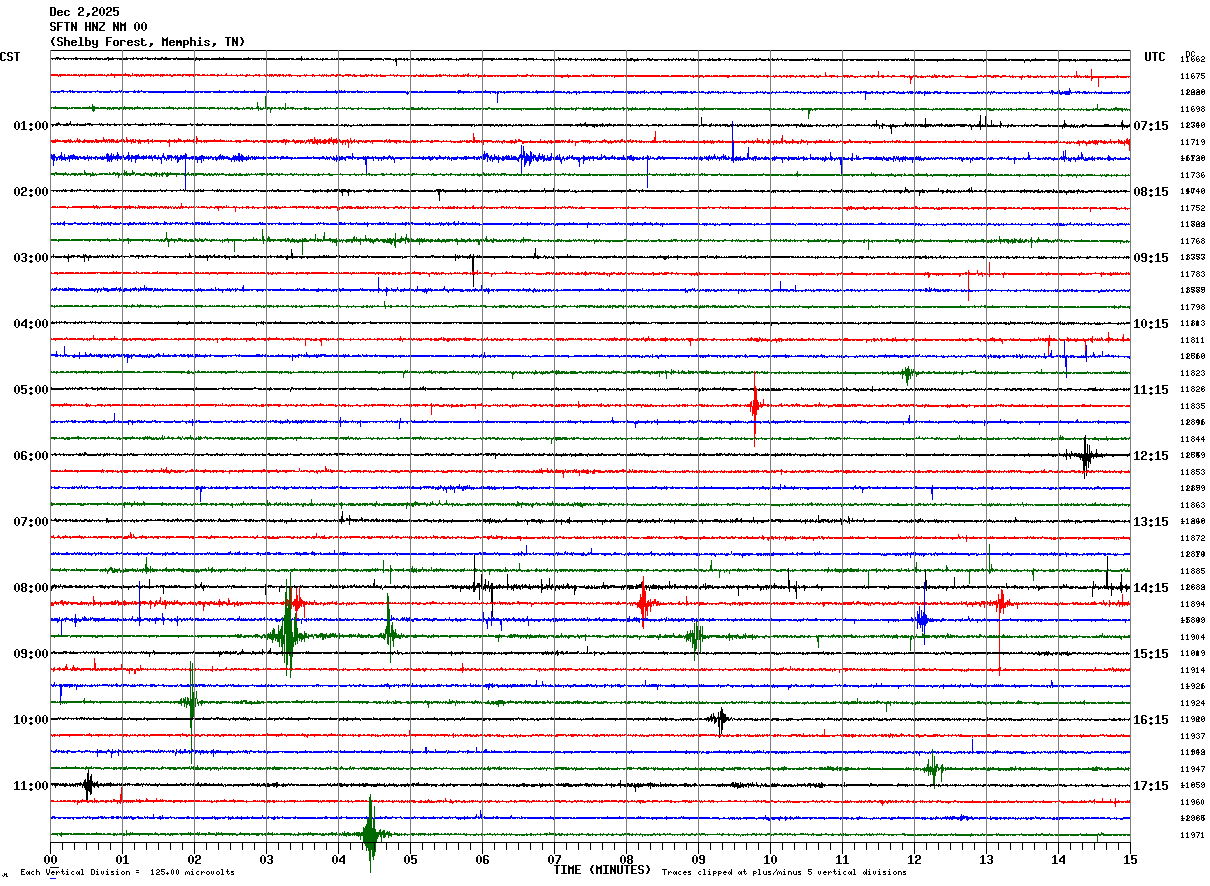
Task: Click DC offset value 11971
Action: coord(1192,835)
